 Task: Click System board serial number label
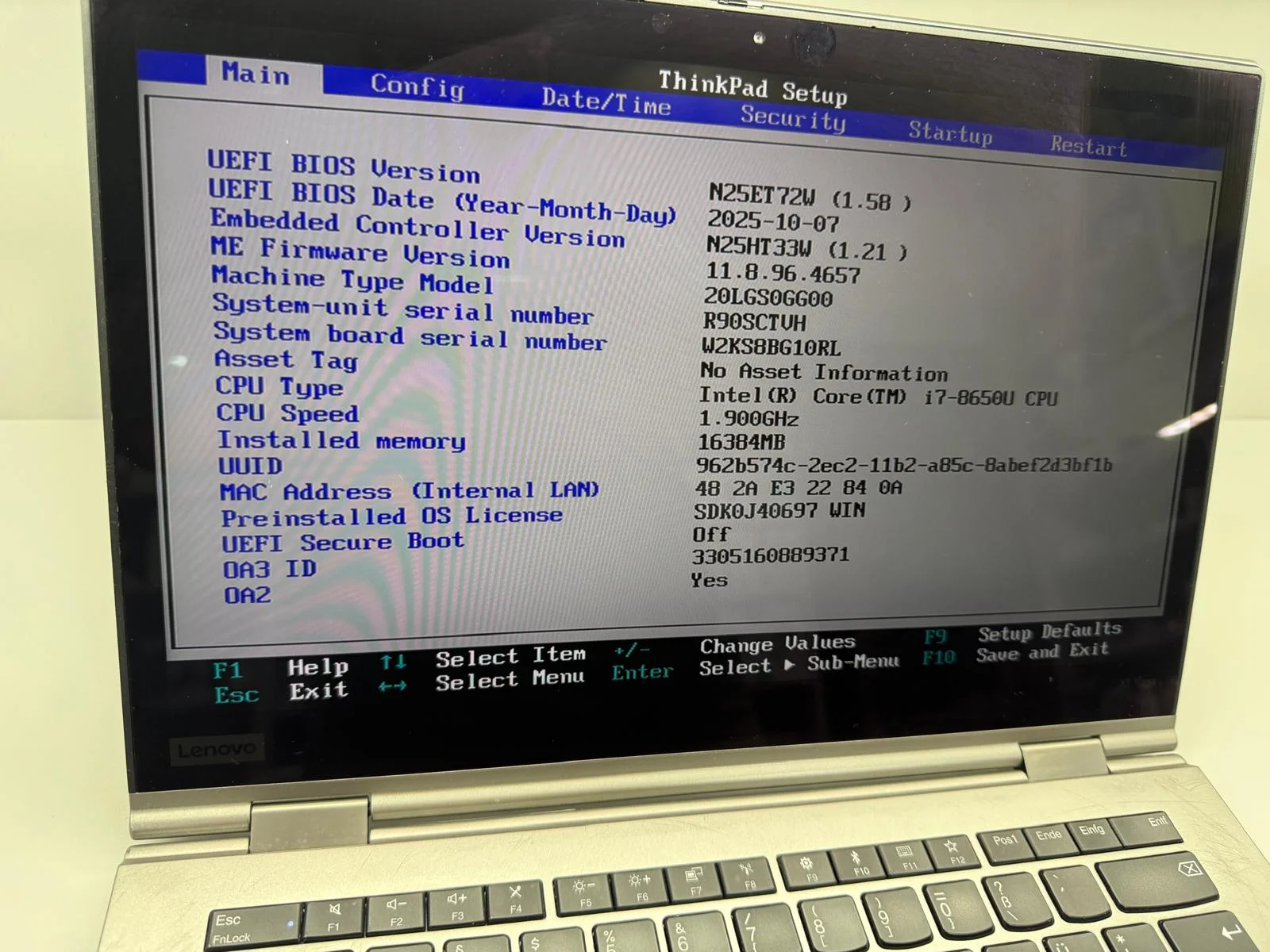(410, 336)
